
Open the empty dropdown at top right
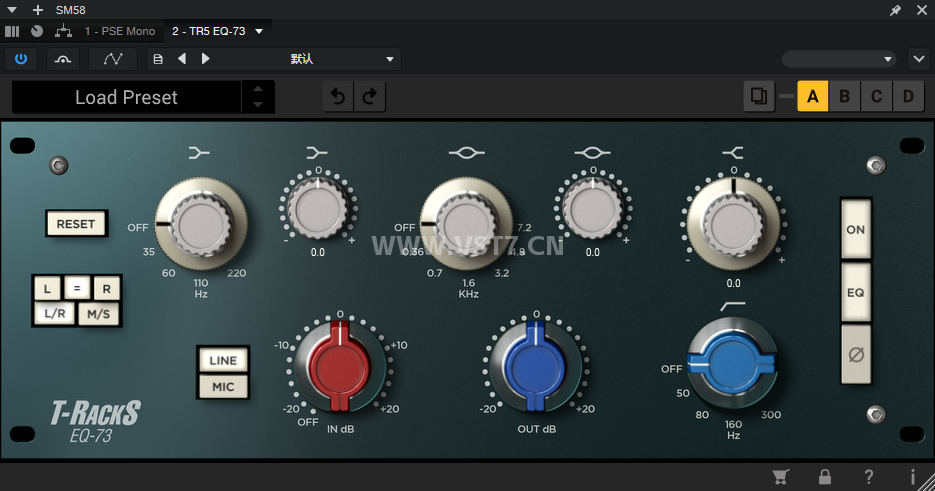[838, 59]
